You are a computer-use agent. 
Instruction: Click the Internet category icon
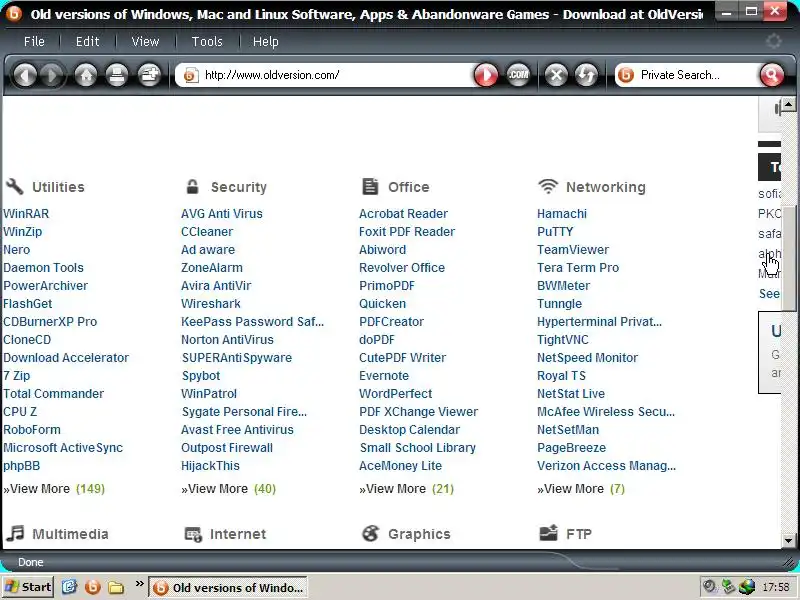tap(193, 534)
